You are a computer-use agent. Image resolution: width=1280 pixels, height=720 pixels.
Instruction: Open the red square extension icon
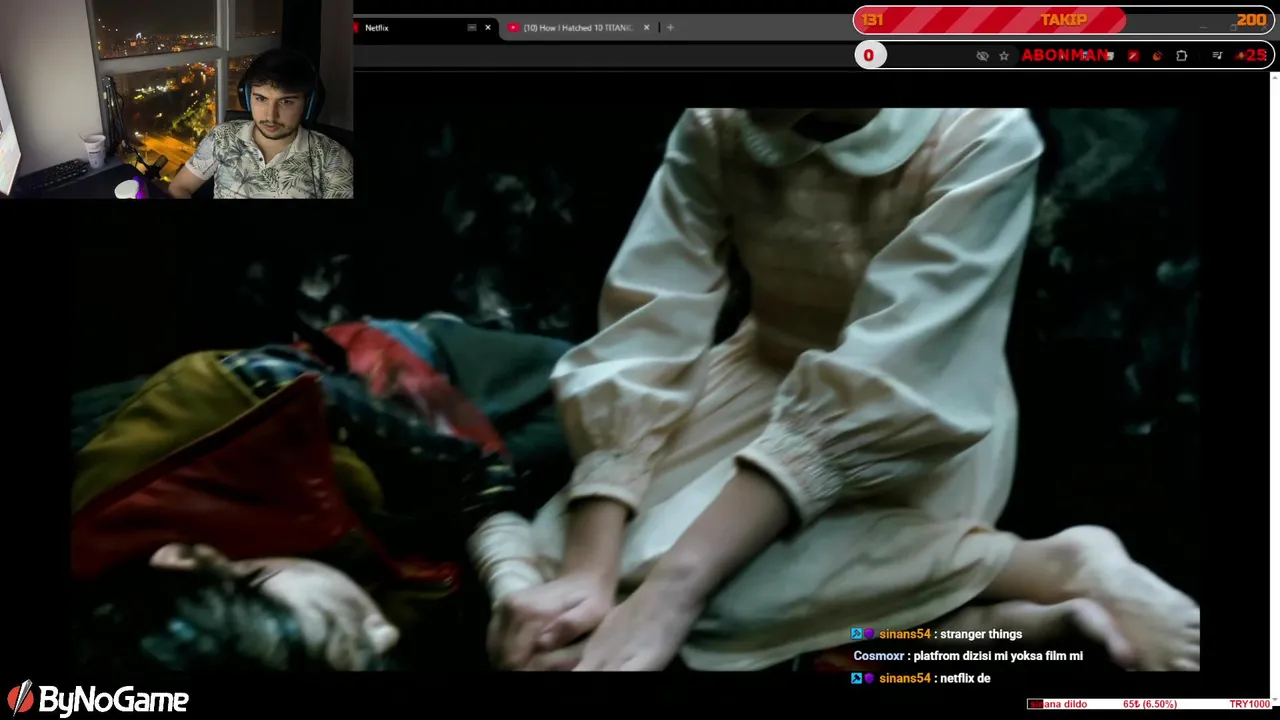pyautogui.click(x=1132, y=56)
